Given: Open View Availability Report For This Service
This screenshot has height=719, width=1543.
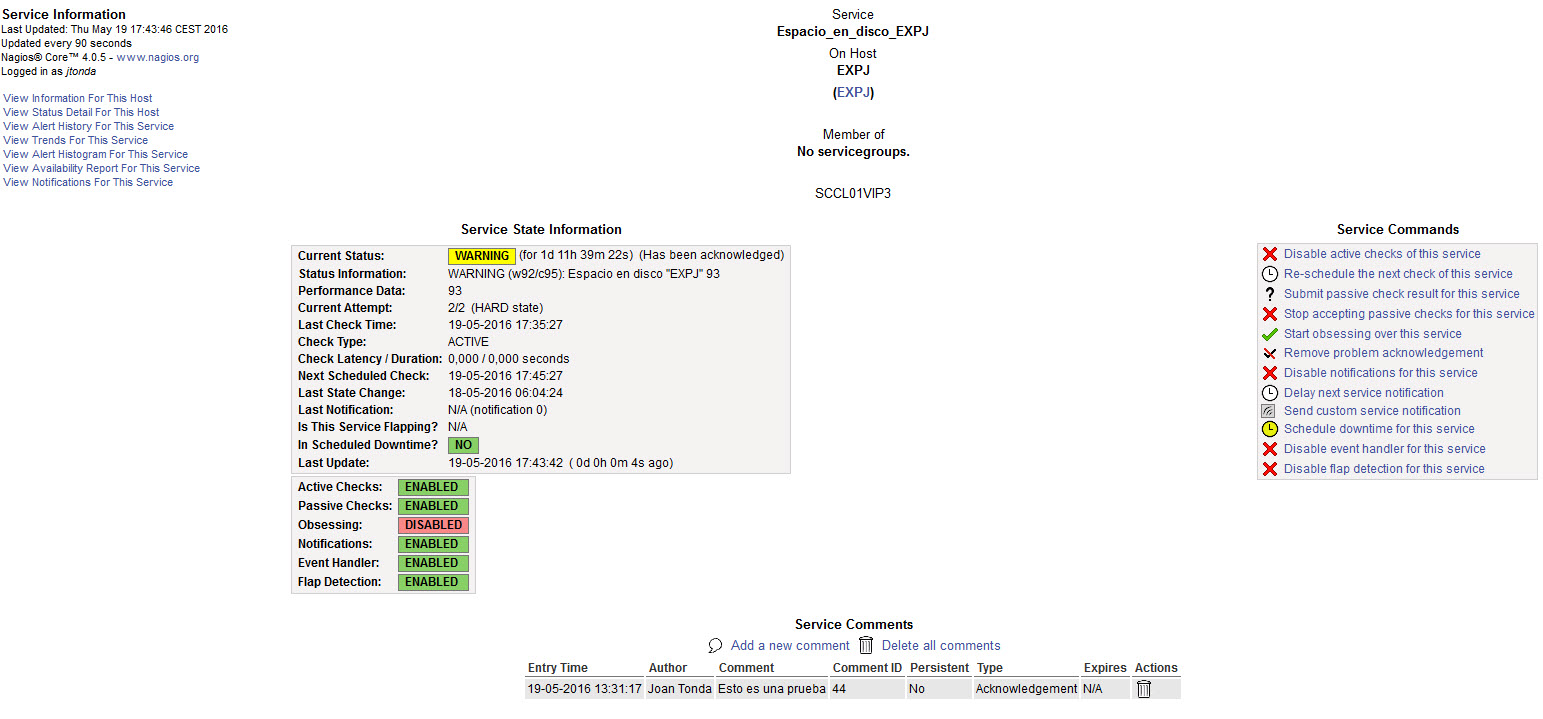Looking at the screenshot, I should pos(101,168).
